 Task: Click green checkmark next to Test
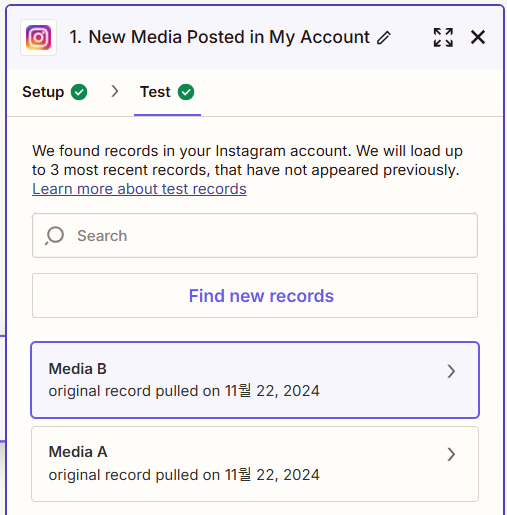pyautogui.click(x=186, y=92)
